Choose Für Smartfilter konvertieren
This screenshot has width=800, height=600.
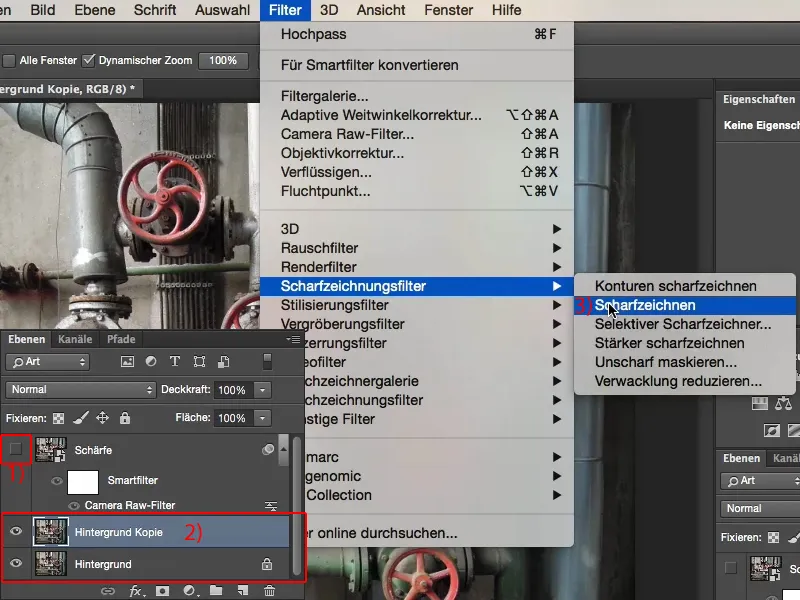(x=417, y=65)
